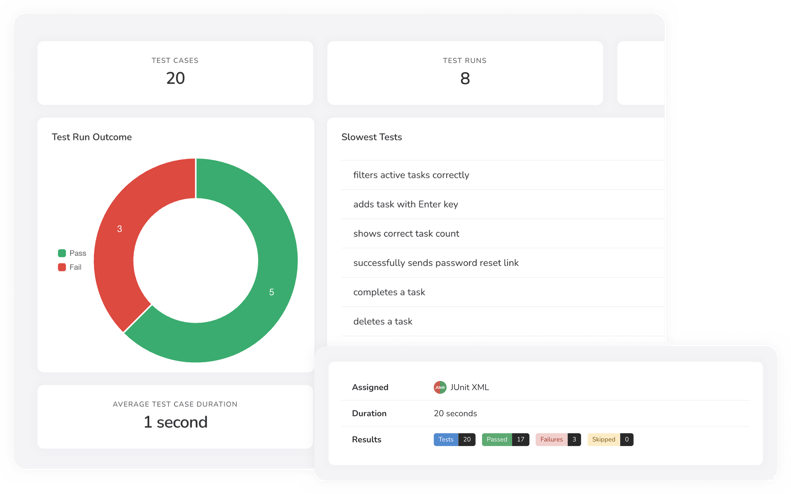Click the yellow Skipped 0 badge
The height and width of the screenshot is (494, 791).
tap(610, 439)
